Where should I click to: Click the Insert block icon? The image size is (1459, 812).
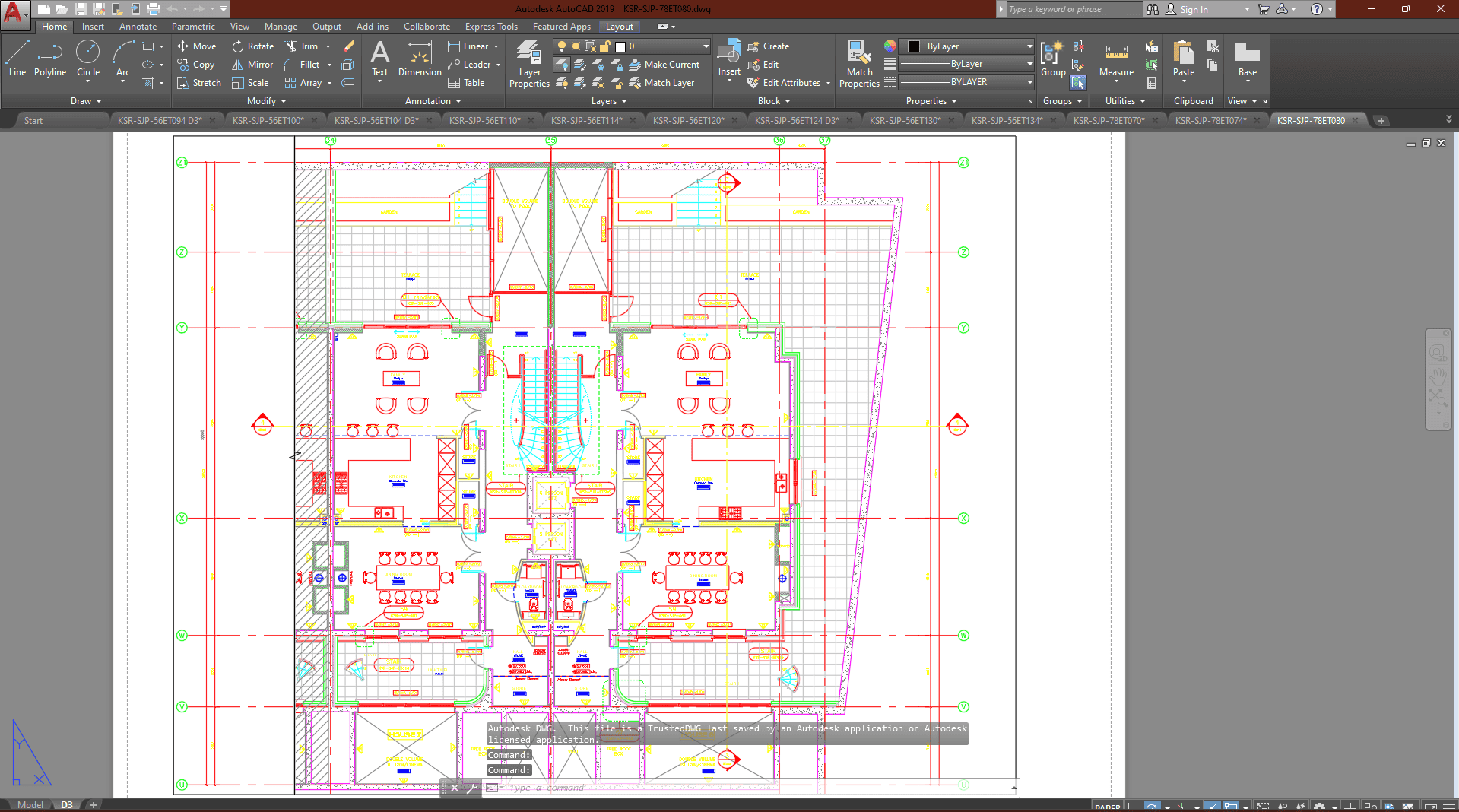729,58
